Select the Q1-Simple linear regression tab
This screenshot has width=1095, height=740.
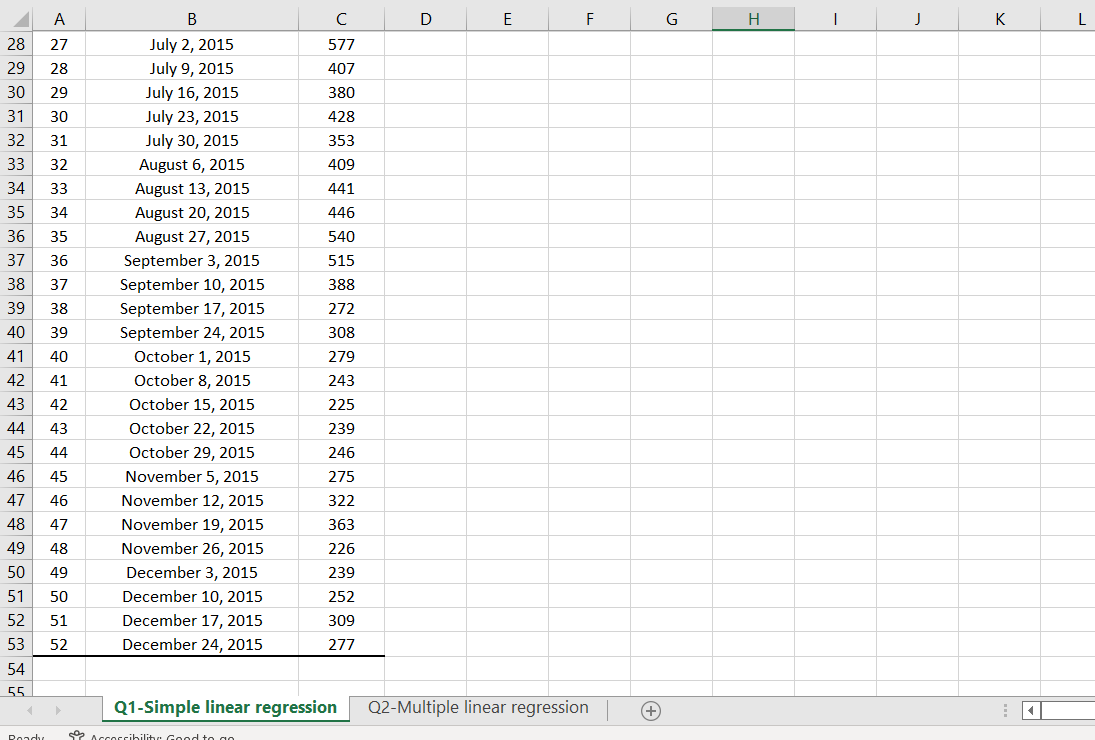point(224,707)
